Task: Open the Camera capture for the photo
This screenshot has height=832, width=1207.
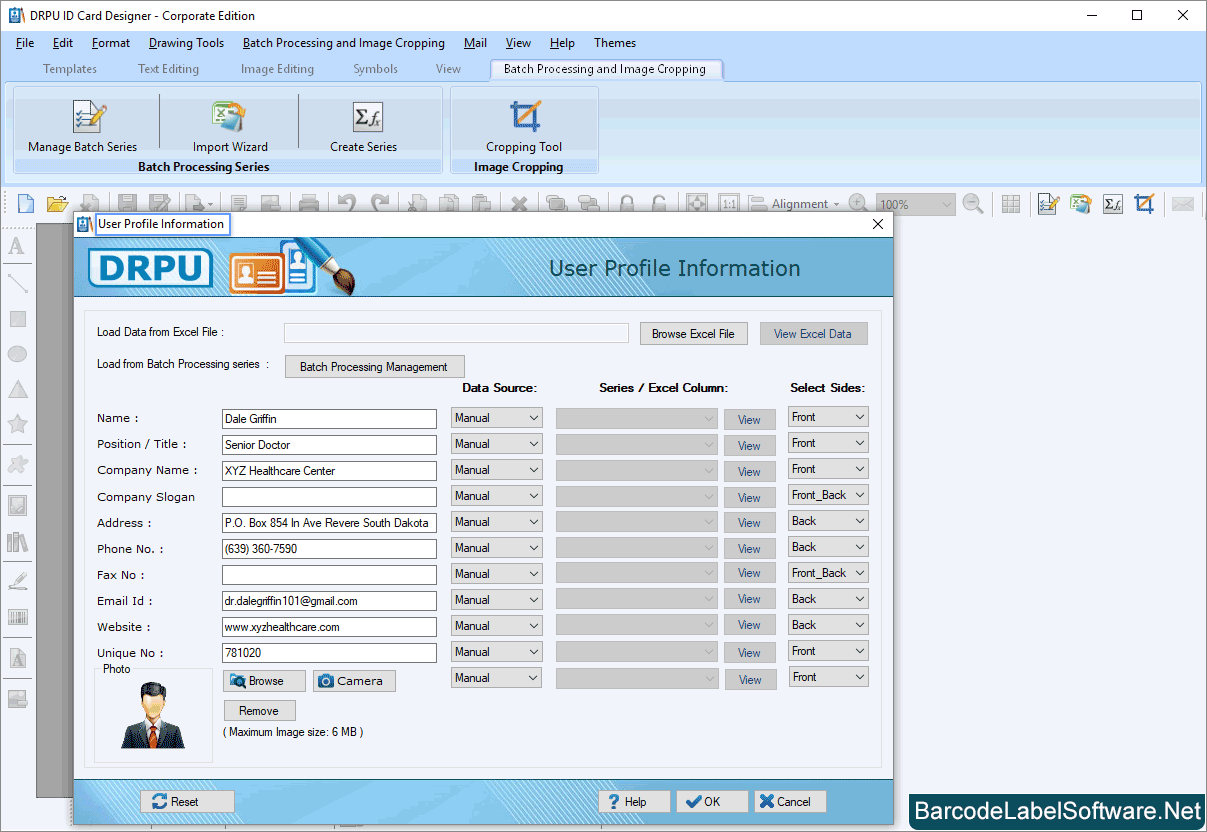Action: coord(354,680)
